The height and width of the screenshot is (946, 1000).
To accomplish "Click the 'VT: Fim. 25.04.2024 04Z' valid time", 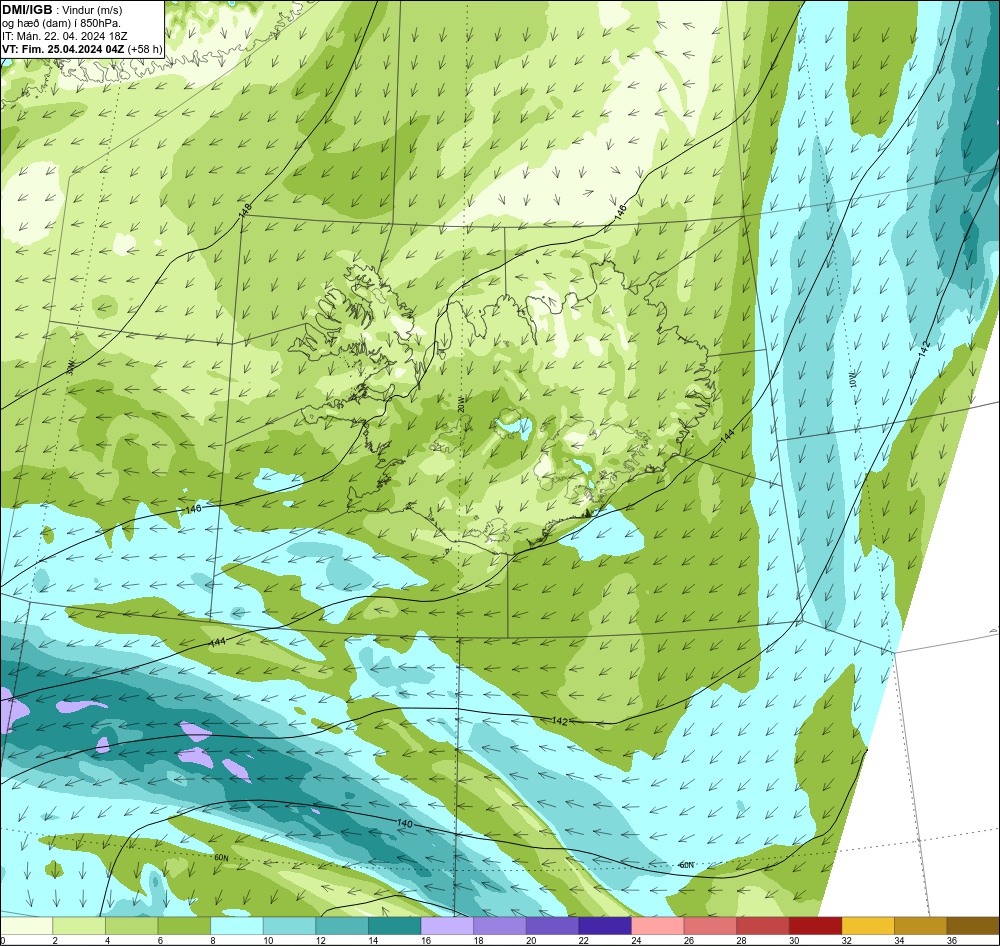I will 63,49.
